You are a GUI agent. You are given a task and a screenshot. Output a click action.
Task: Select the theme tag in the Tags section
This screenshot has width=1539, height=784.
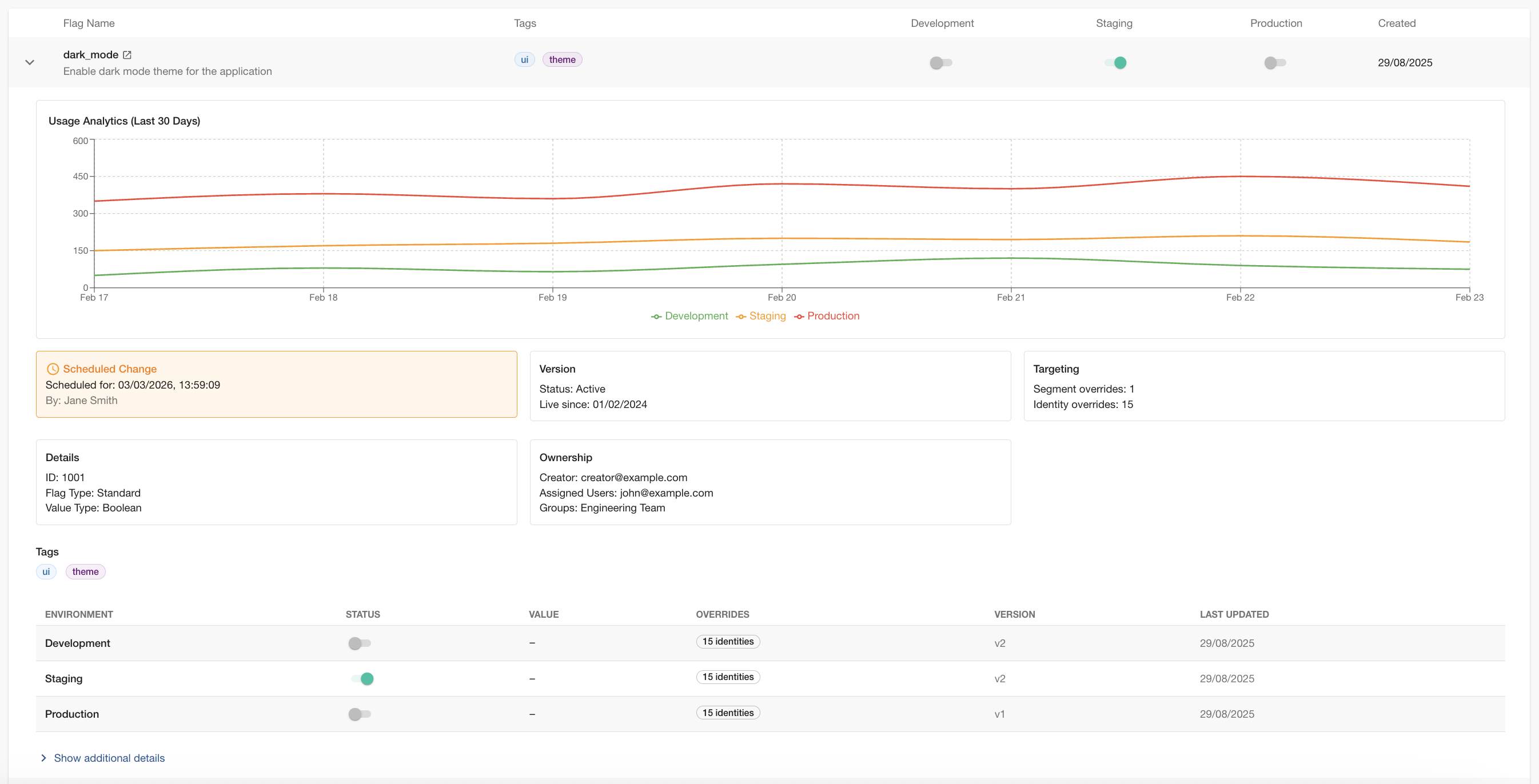click(x=85, y=571)
